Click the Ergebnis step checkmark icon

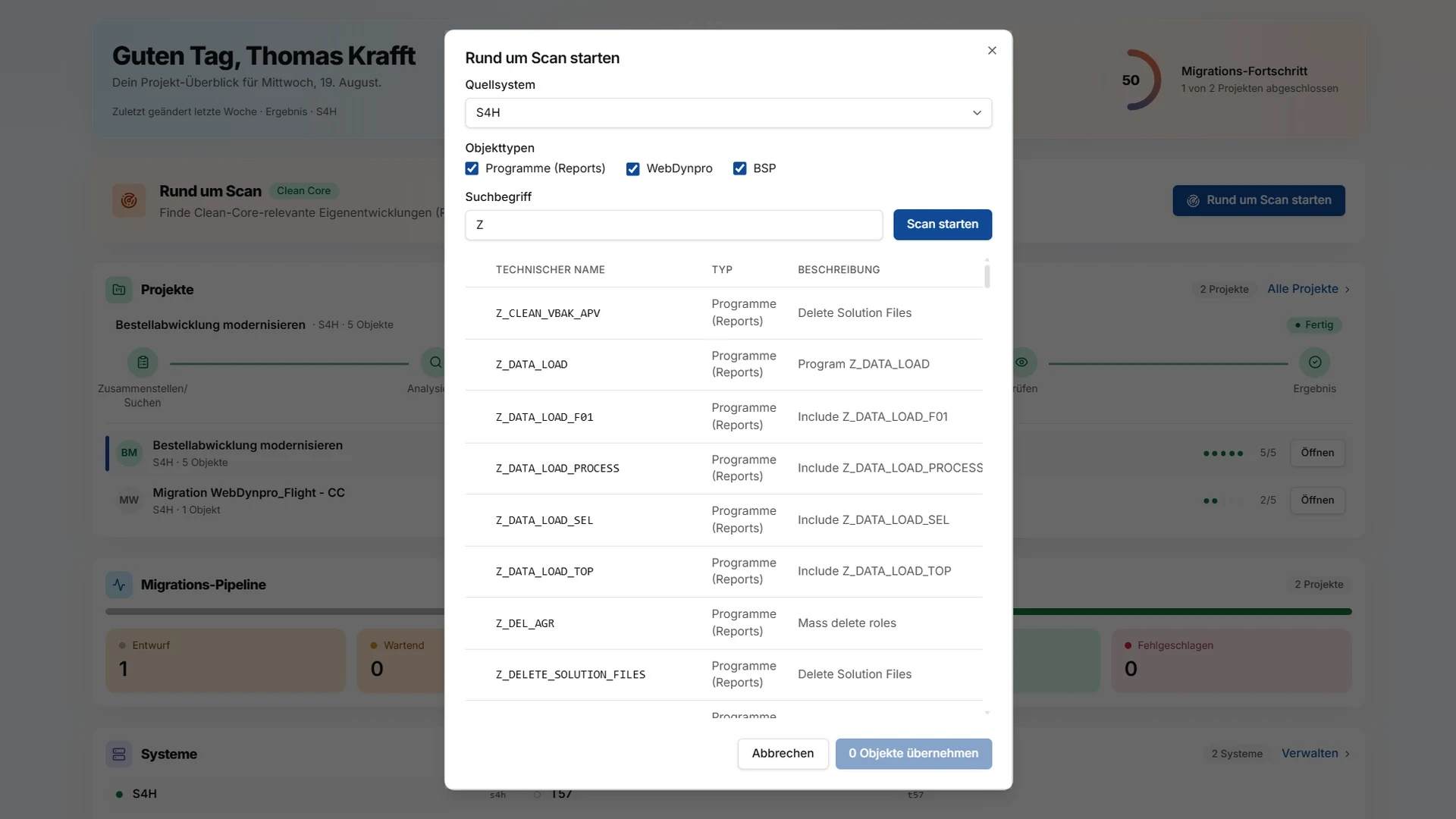1314,363
